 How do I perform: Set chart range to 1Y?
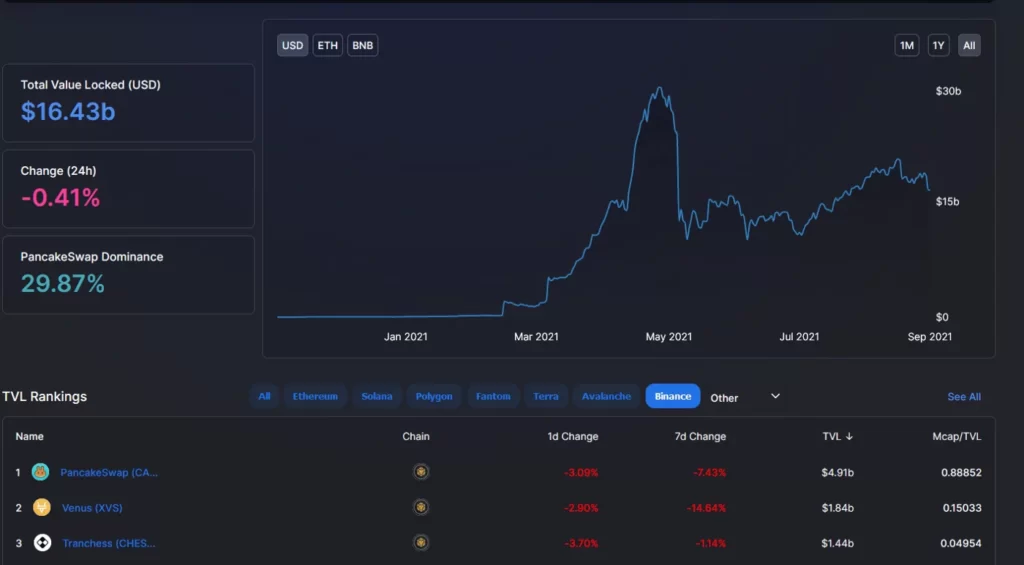(938, 45)
